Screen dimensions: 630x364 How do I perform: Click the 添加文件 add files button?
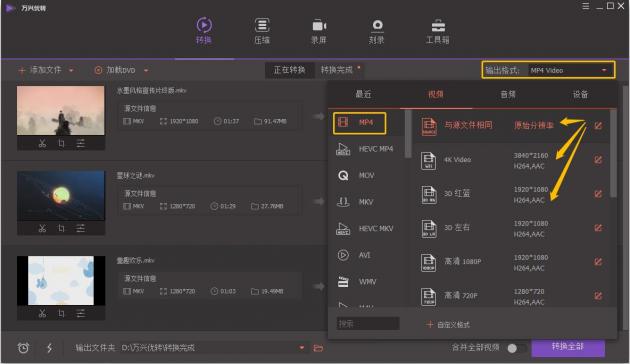coord(40,70)
